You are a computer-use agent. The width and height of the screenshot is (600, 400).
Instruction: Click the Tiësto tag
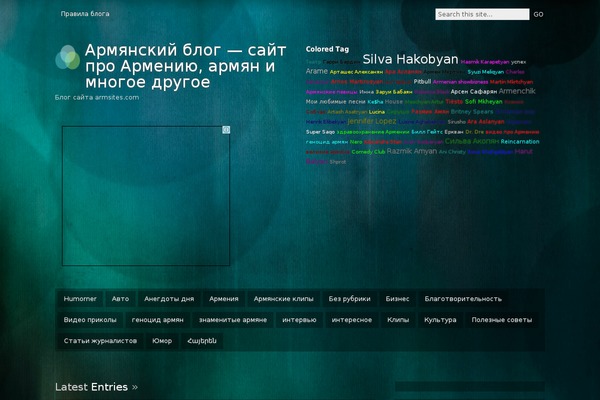(454, 101)
